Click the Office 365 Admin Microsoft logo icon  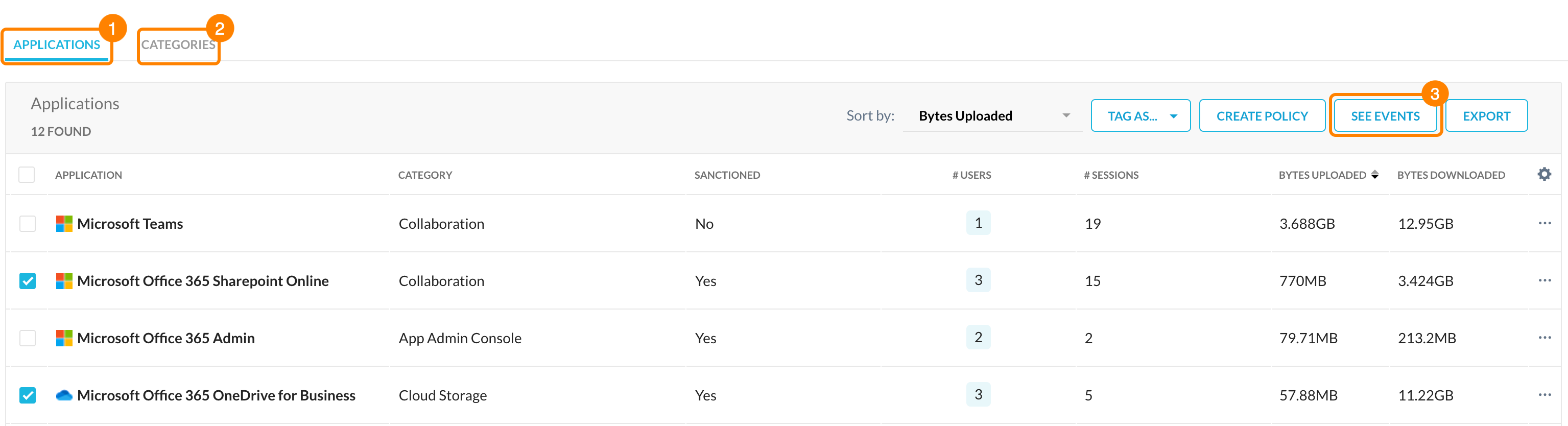tap(64, 338)
